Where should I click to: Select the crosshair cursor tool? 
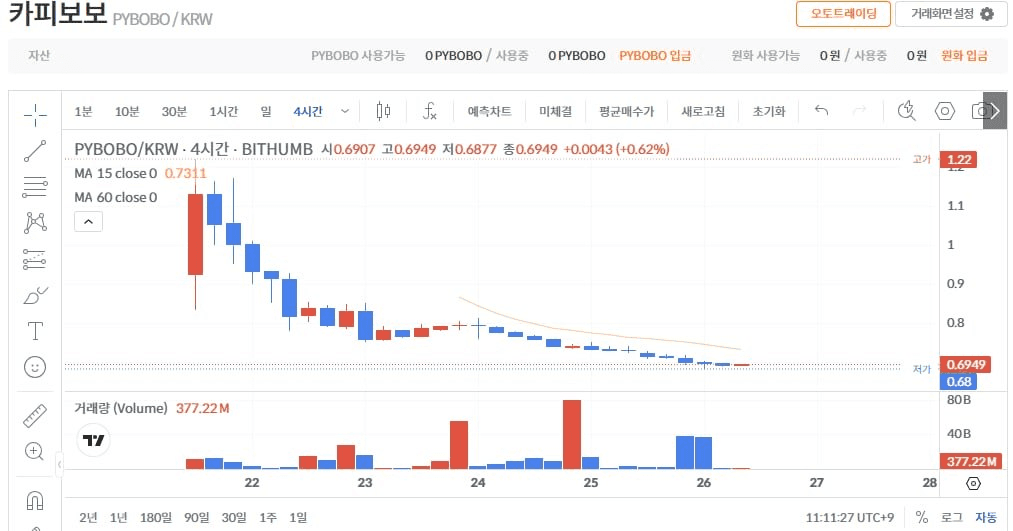coord(35,115)
